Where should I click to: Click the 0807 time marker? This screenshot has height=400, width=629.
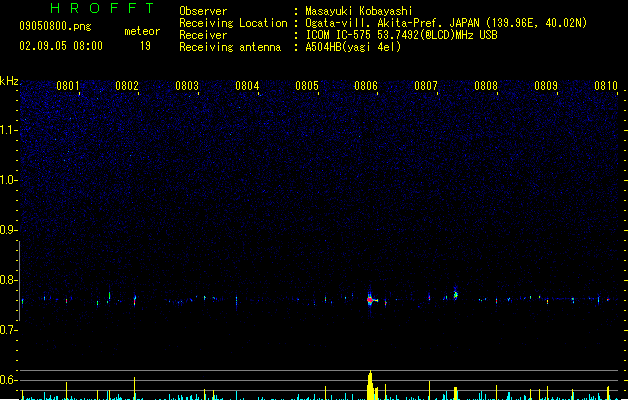[426, 86]
